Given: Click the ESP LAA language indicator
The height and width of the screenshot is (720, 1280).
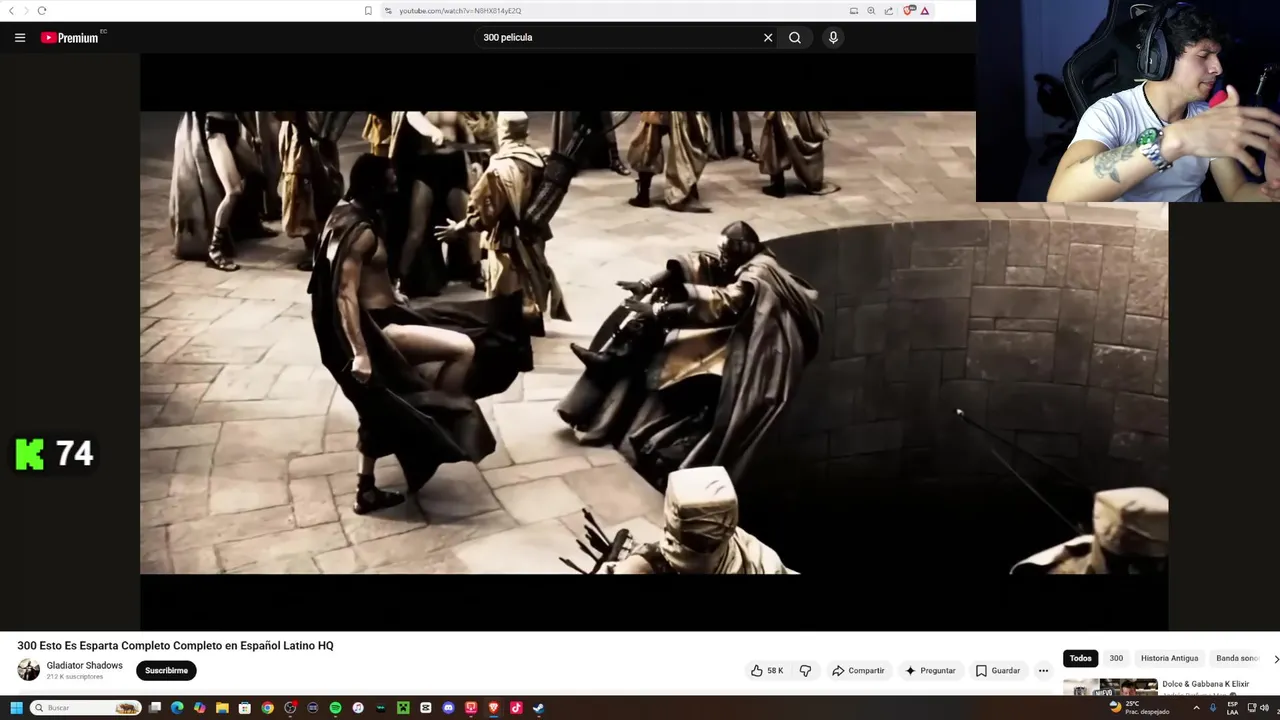Looking at the screenshot, I should click(1232, 708).
